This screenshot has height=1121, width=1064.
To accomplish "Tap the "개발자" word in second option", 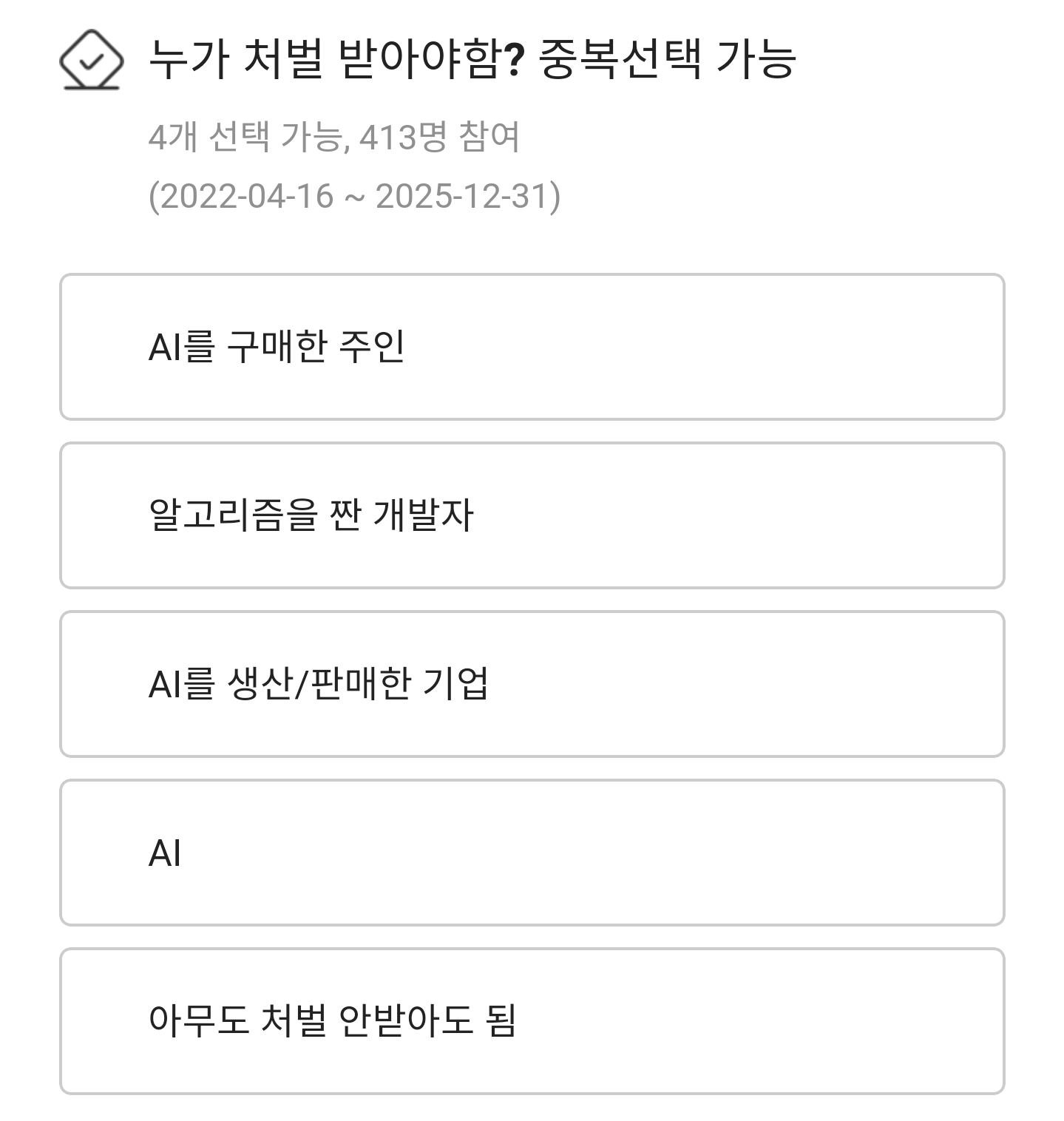I will pos(424,515).
